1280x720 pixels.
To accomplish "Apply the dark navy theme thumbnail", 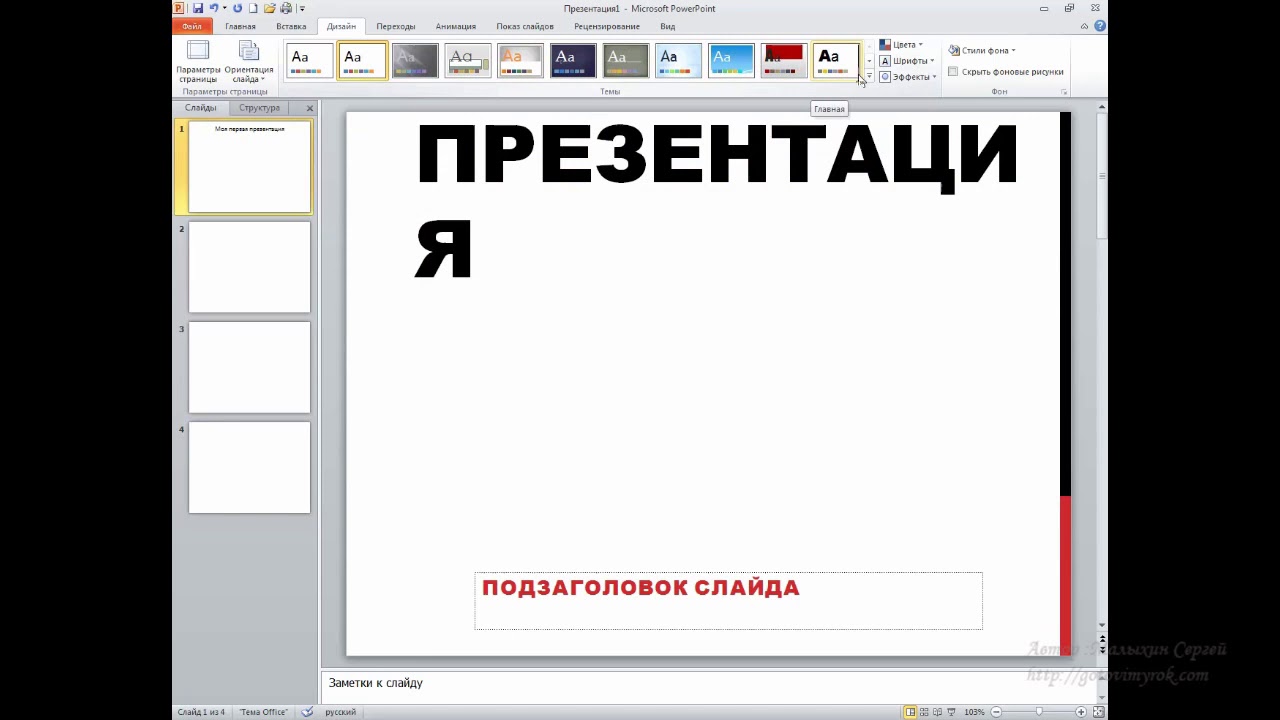I will (573, 60).
